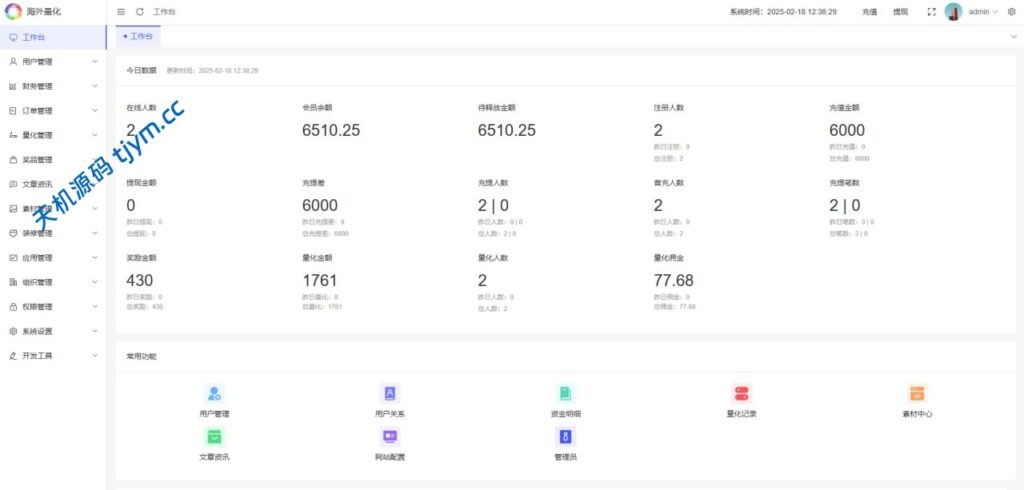Open the 文章资讯 shortcut icon in 常用功能
Viewport: 1024px width, 490px height.
[x=214, y=437]
